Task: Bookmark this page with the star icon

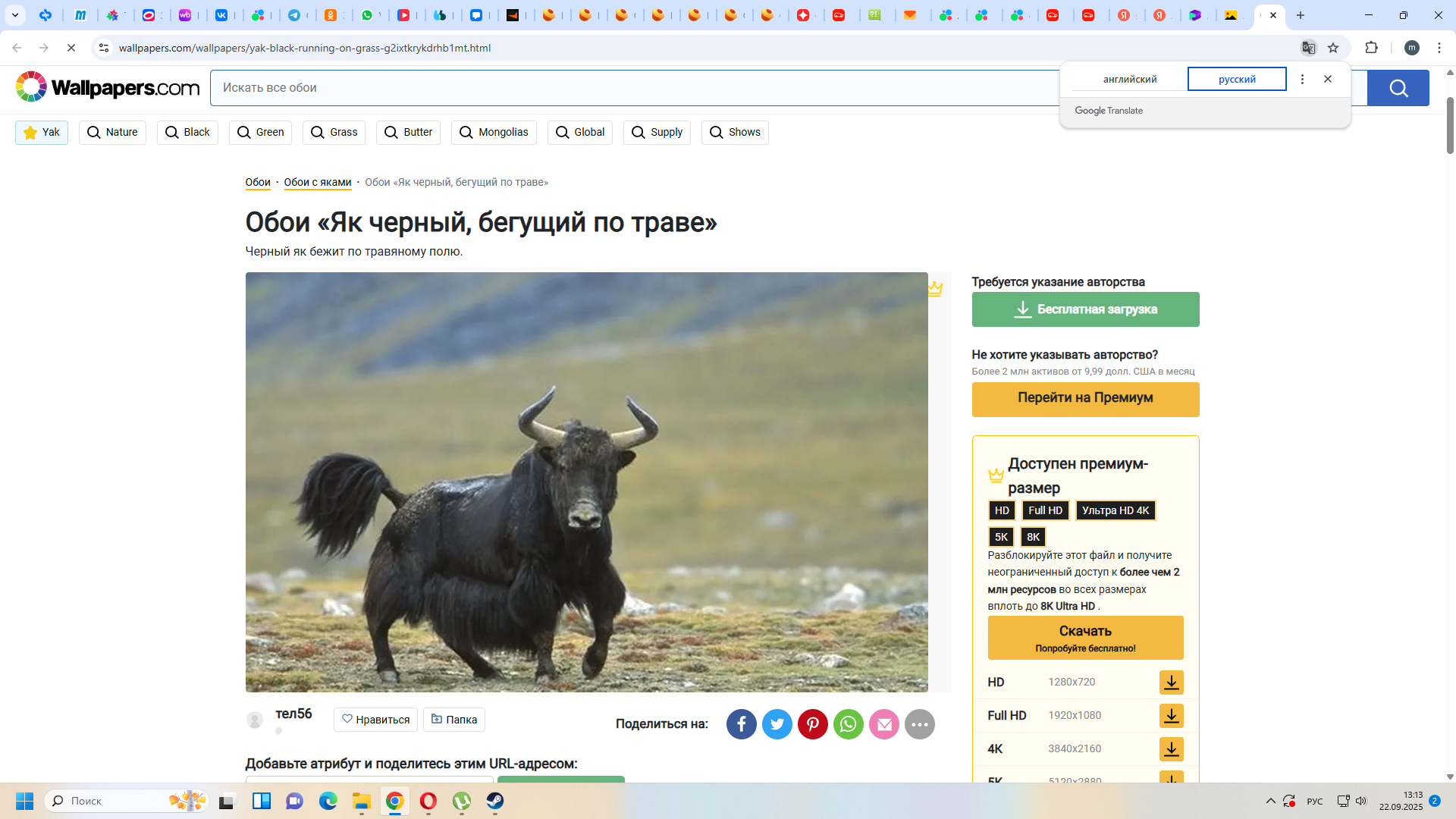Action: (x=1333, y=48)
